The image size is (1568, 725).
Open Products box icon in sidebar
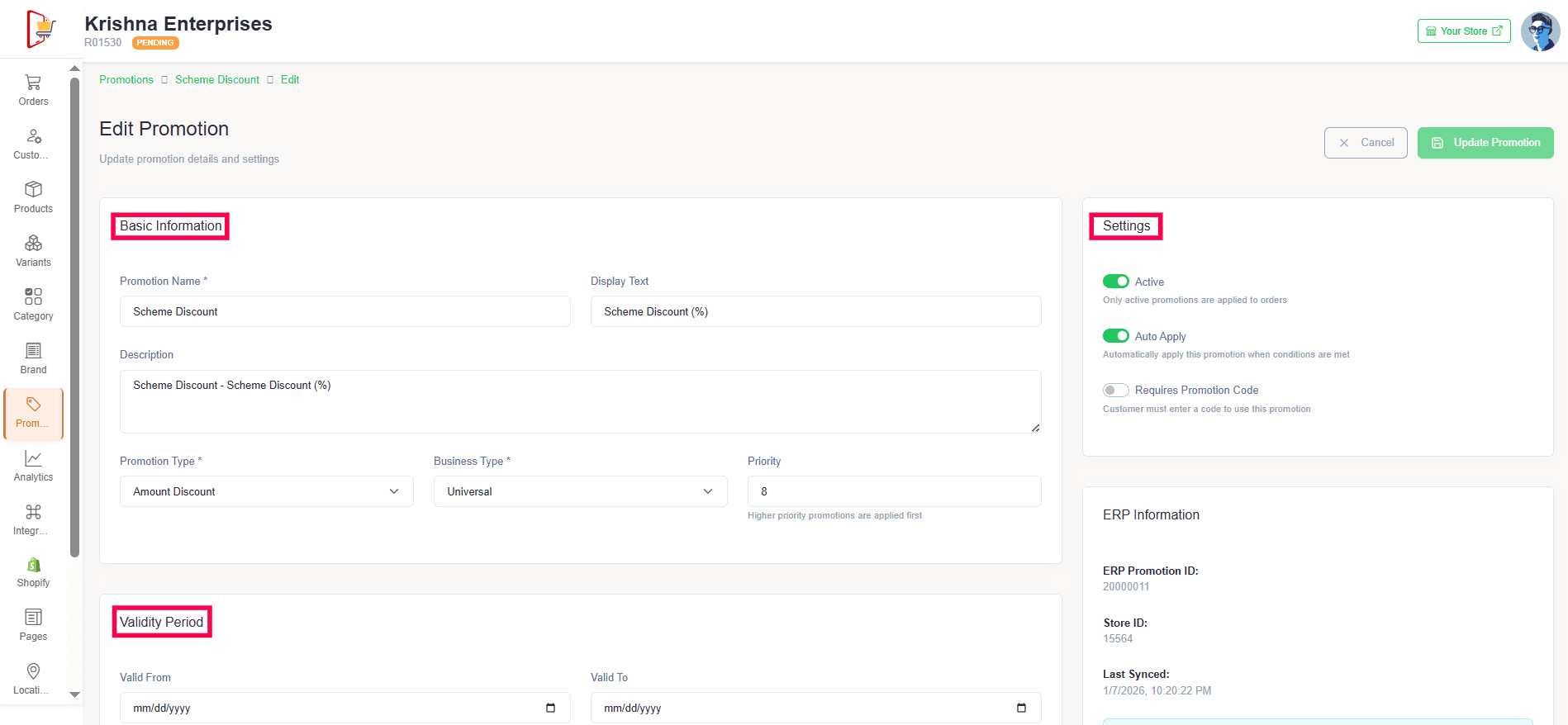point(33,190)
